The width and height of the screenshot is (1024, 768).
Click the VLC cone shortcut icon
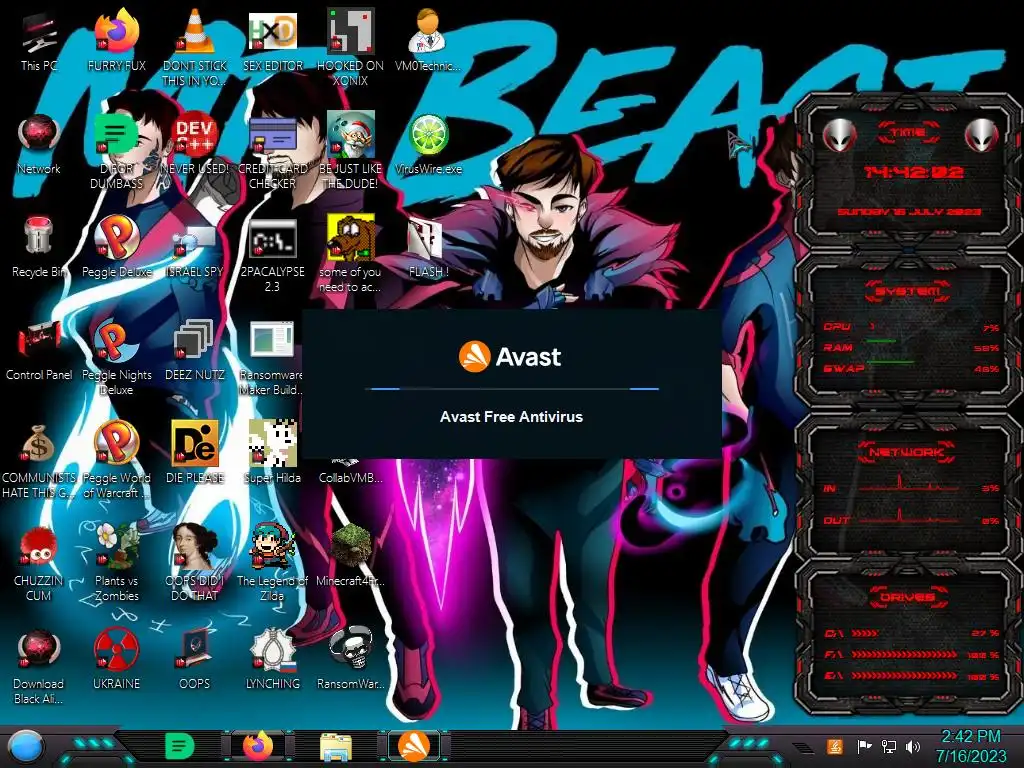(x=195, y=31)
